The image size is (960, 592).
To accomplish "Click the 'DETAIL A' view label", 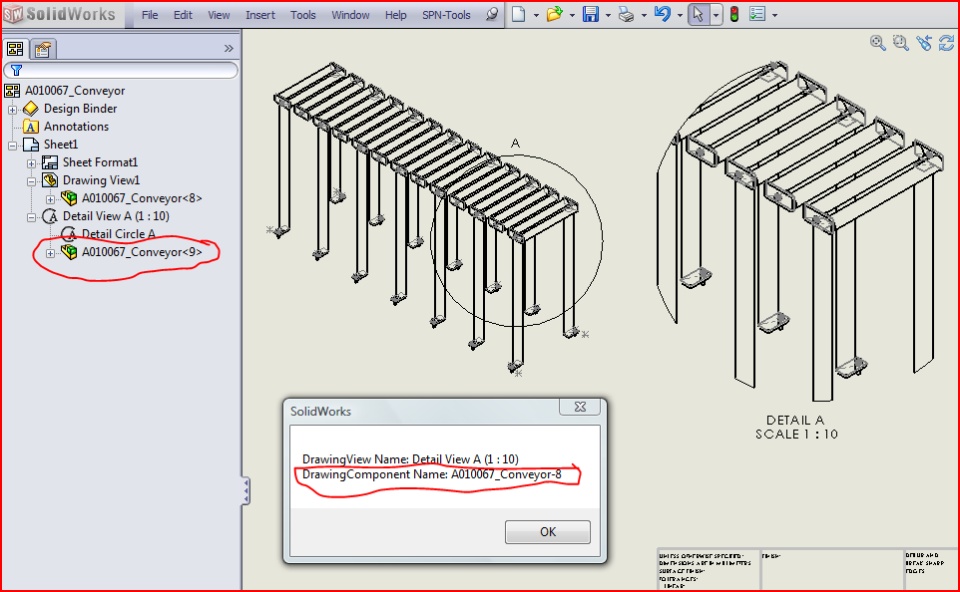I will coord(795,420).
